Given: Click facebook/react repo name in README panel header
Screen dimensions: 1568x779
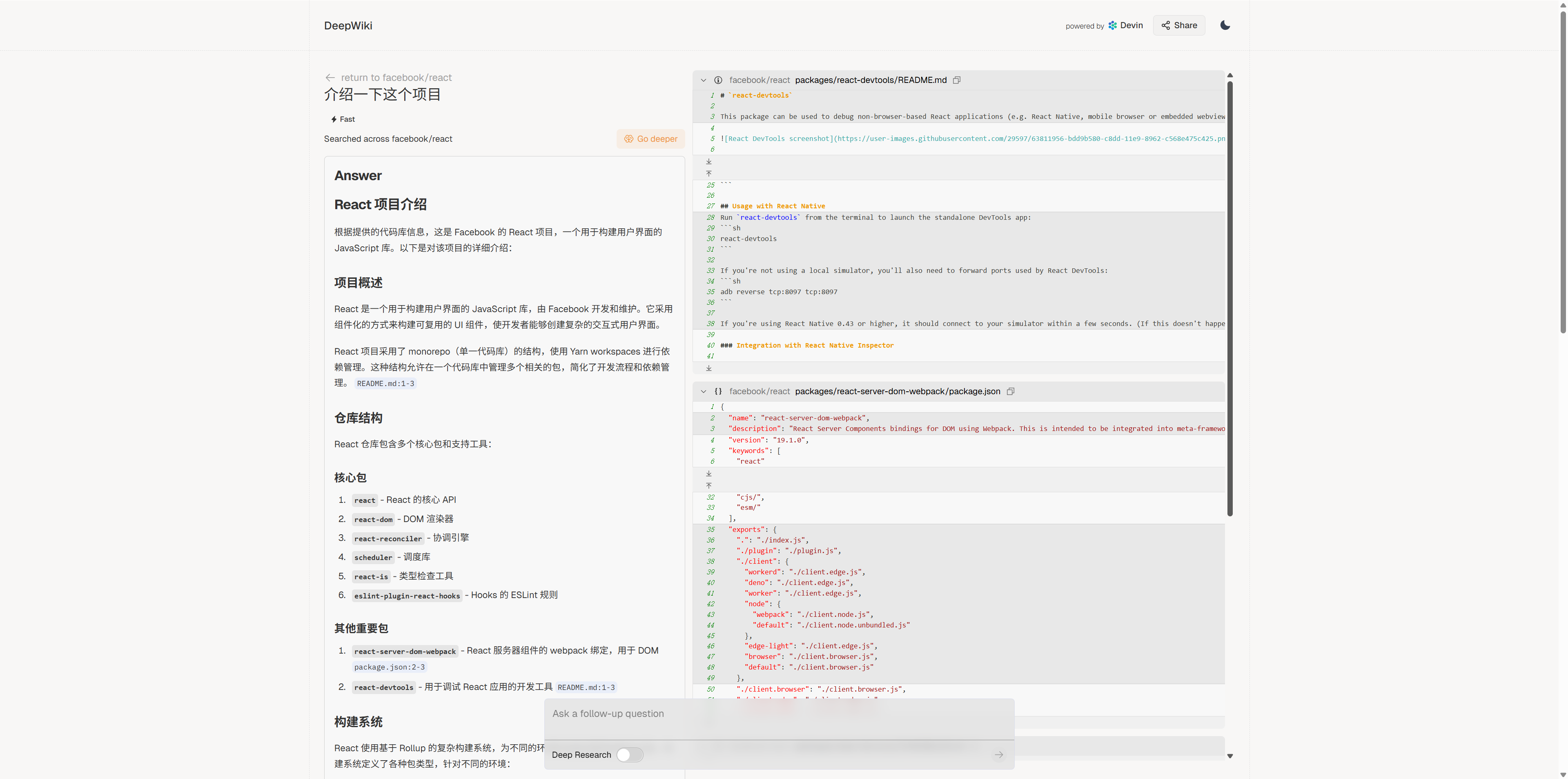Looking at the screenshot, I should [759, 80].
